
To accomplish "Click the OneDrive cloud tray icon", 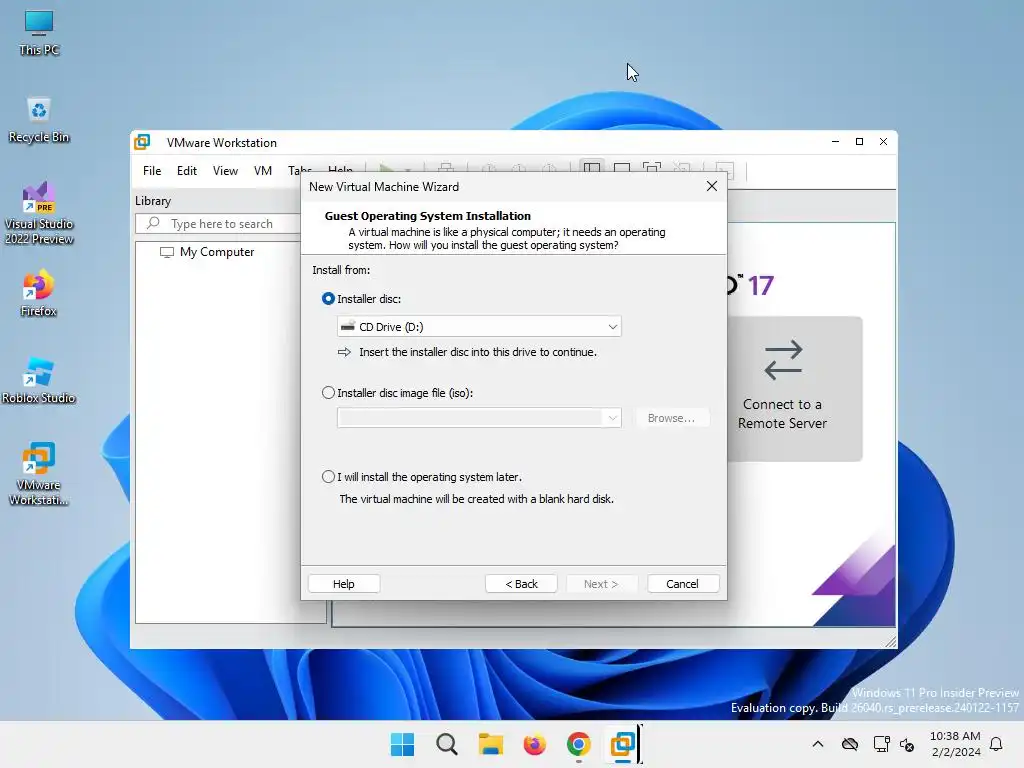I will 850,744.
